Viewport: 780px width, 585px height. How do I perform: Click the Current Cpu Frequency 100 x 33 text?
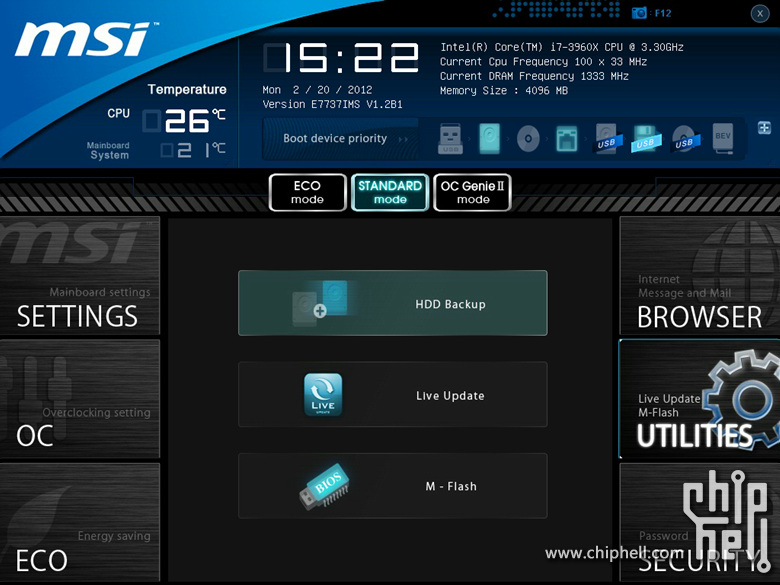point(543,62)
